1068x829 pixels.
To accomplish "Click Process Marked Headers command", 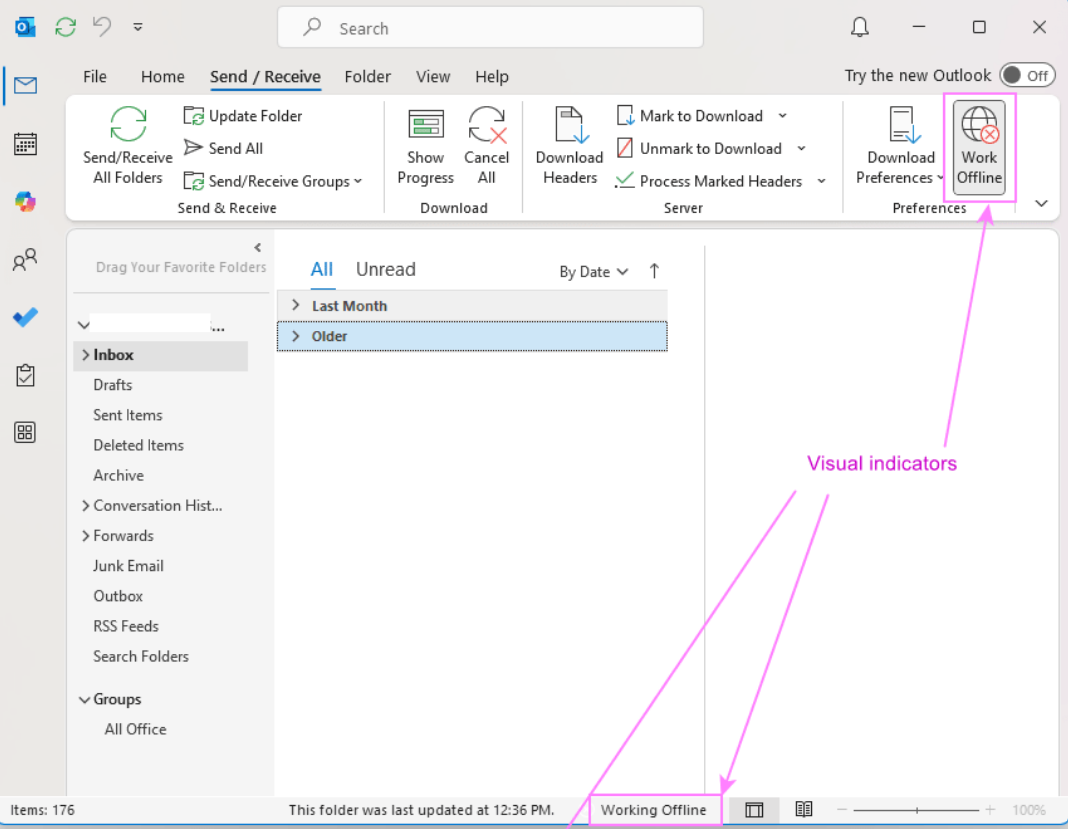I will [x=709, y=181].
